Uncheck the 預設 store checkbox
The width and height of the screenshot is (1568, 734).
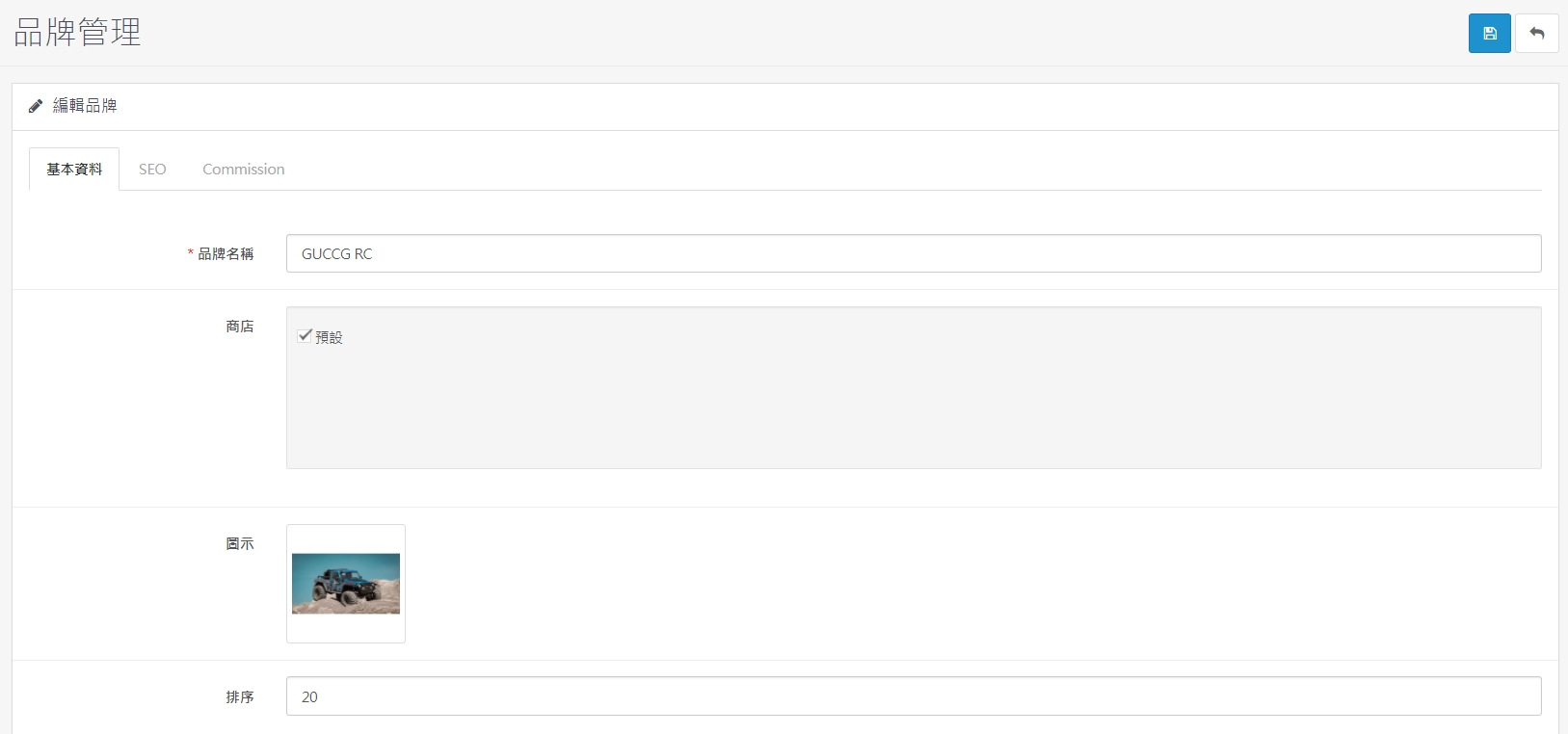pos(305,335)
